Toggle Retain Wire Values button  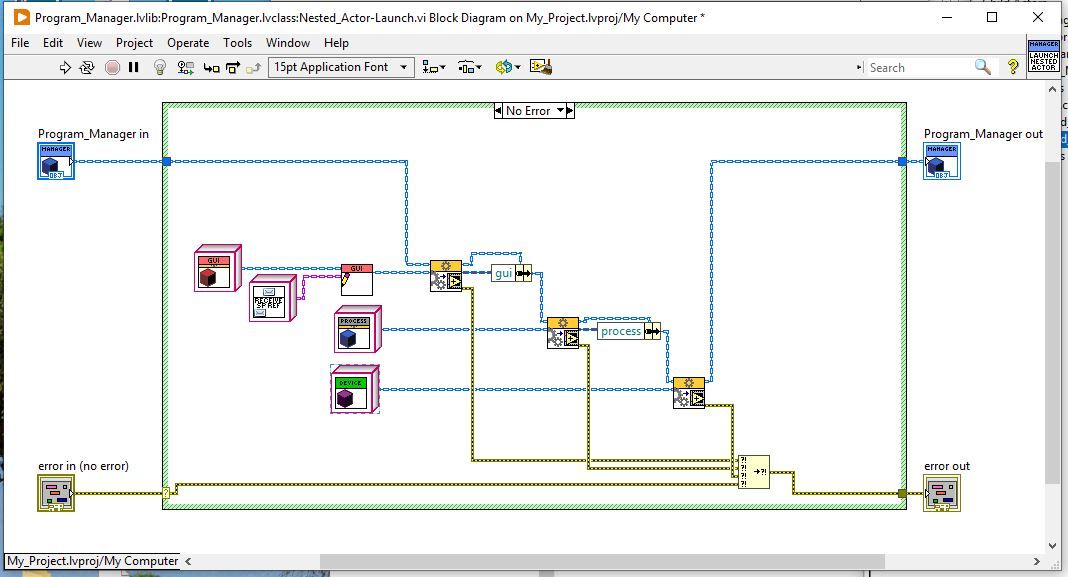pos(185,67)
